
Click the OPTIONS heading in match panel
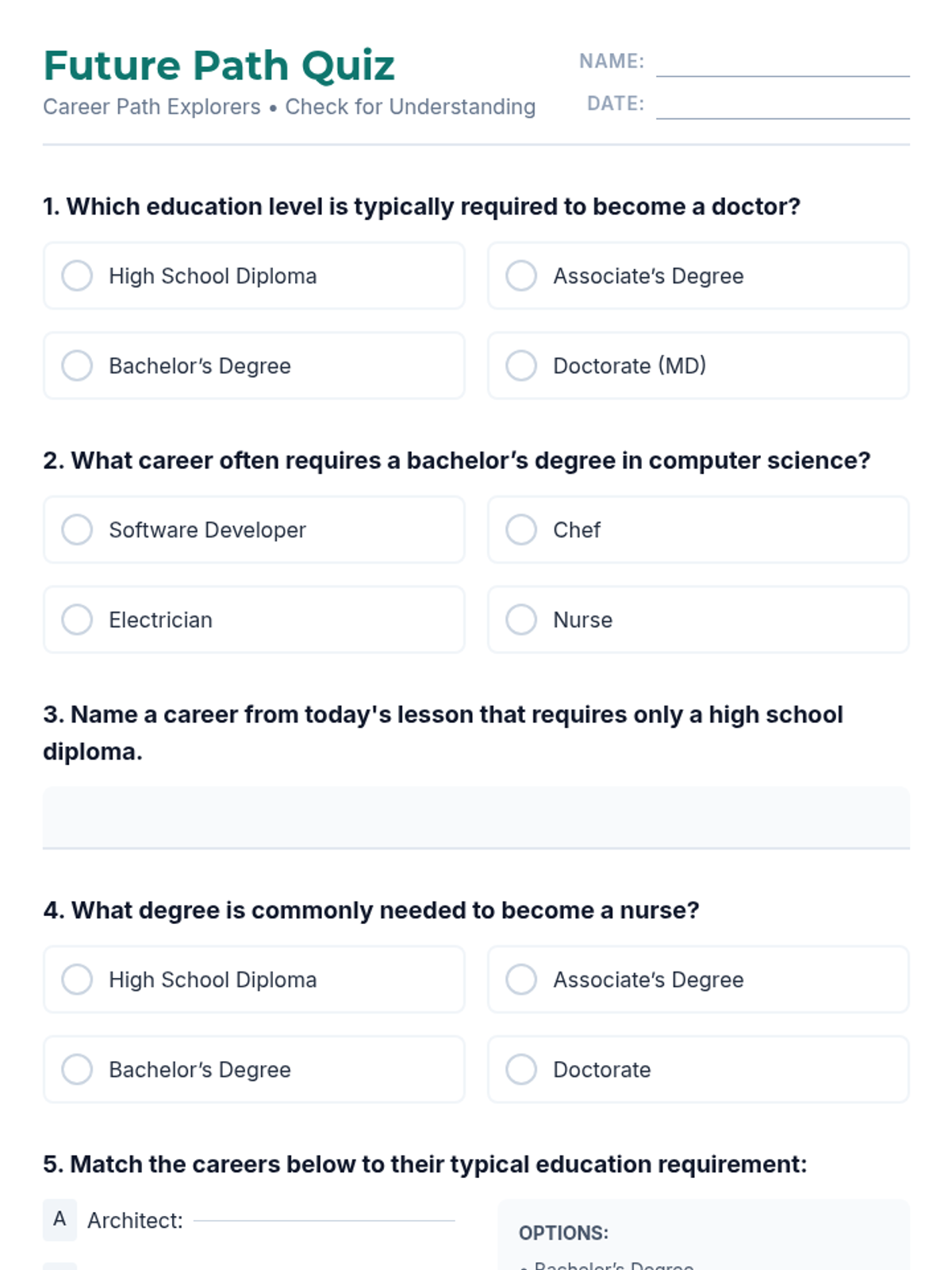pos(563,1233)
